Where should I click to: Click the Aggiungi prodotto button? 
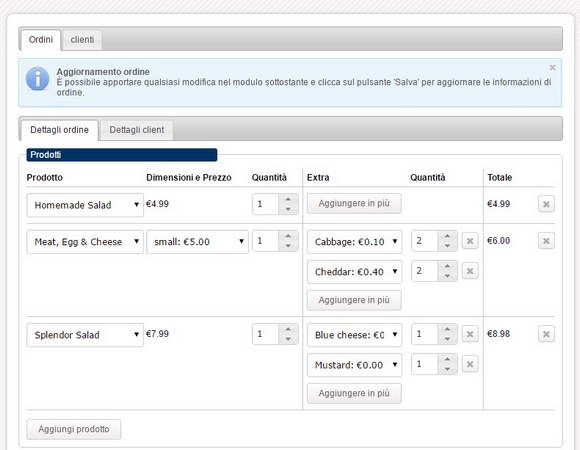(x=74, y=429)
